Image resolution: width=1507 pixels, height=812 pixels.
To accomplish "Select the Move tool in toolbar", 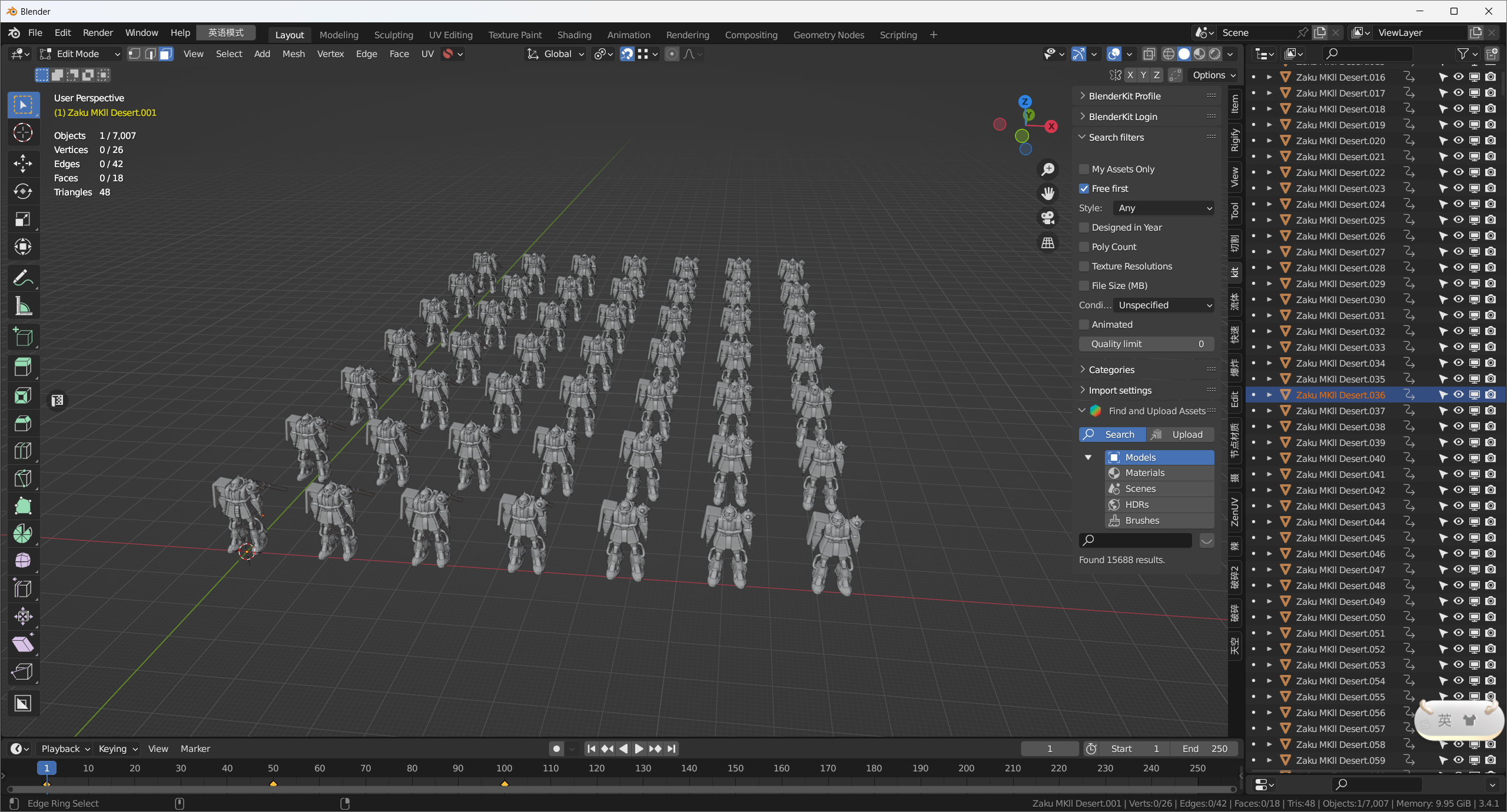I will 23,163.
